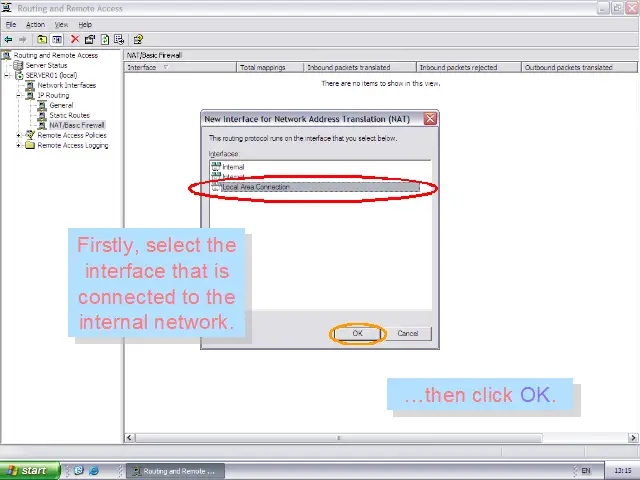640x480 pixels.
Task: Click the system tray clock
Action: coord(622,471)
